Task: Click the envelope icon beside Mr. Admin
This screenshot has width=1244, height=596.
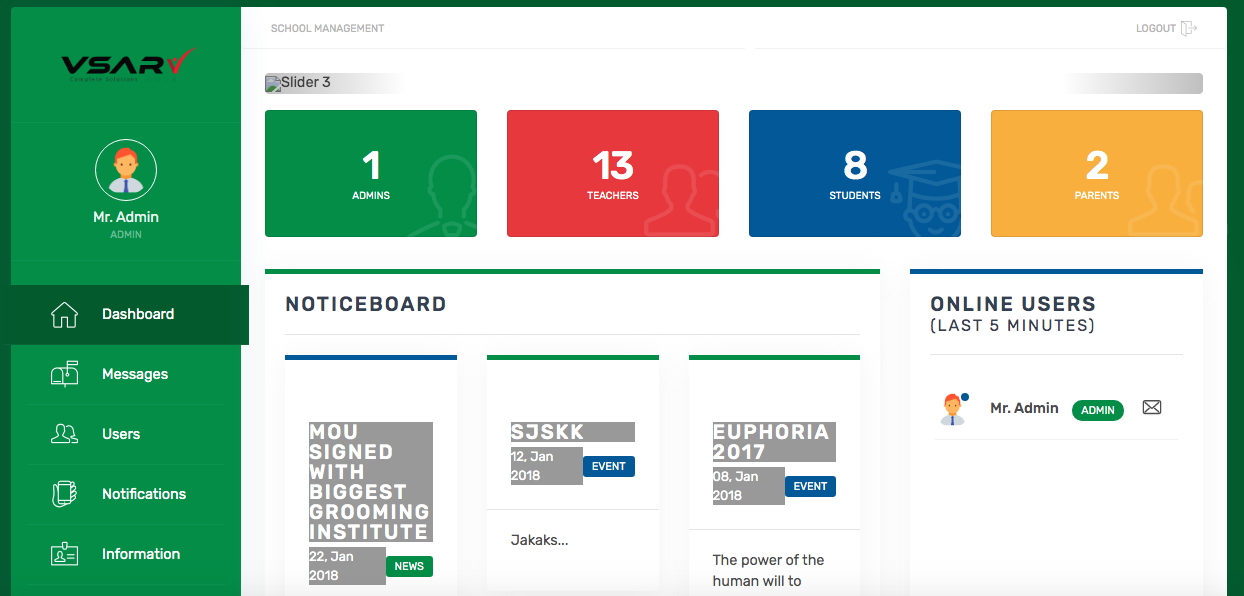Action: tap(1152, 408)
